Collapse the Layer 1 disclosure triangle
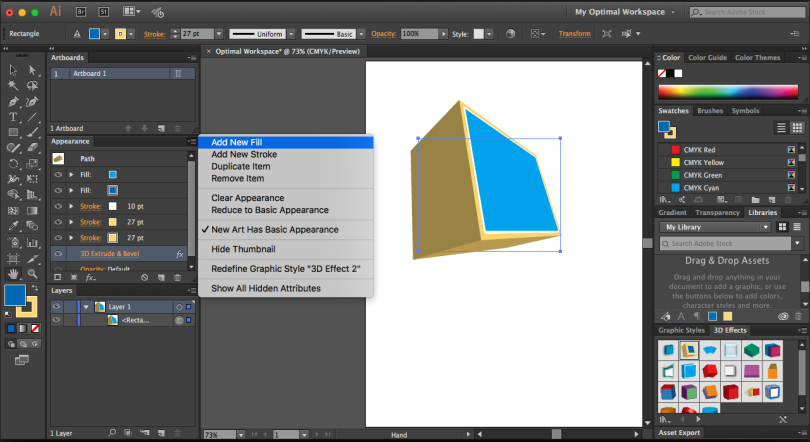 point(86,307)
